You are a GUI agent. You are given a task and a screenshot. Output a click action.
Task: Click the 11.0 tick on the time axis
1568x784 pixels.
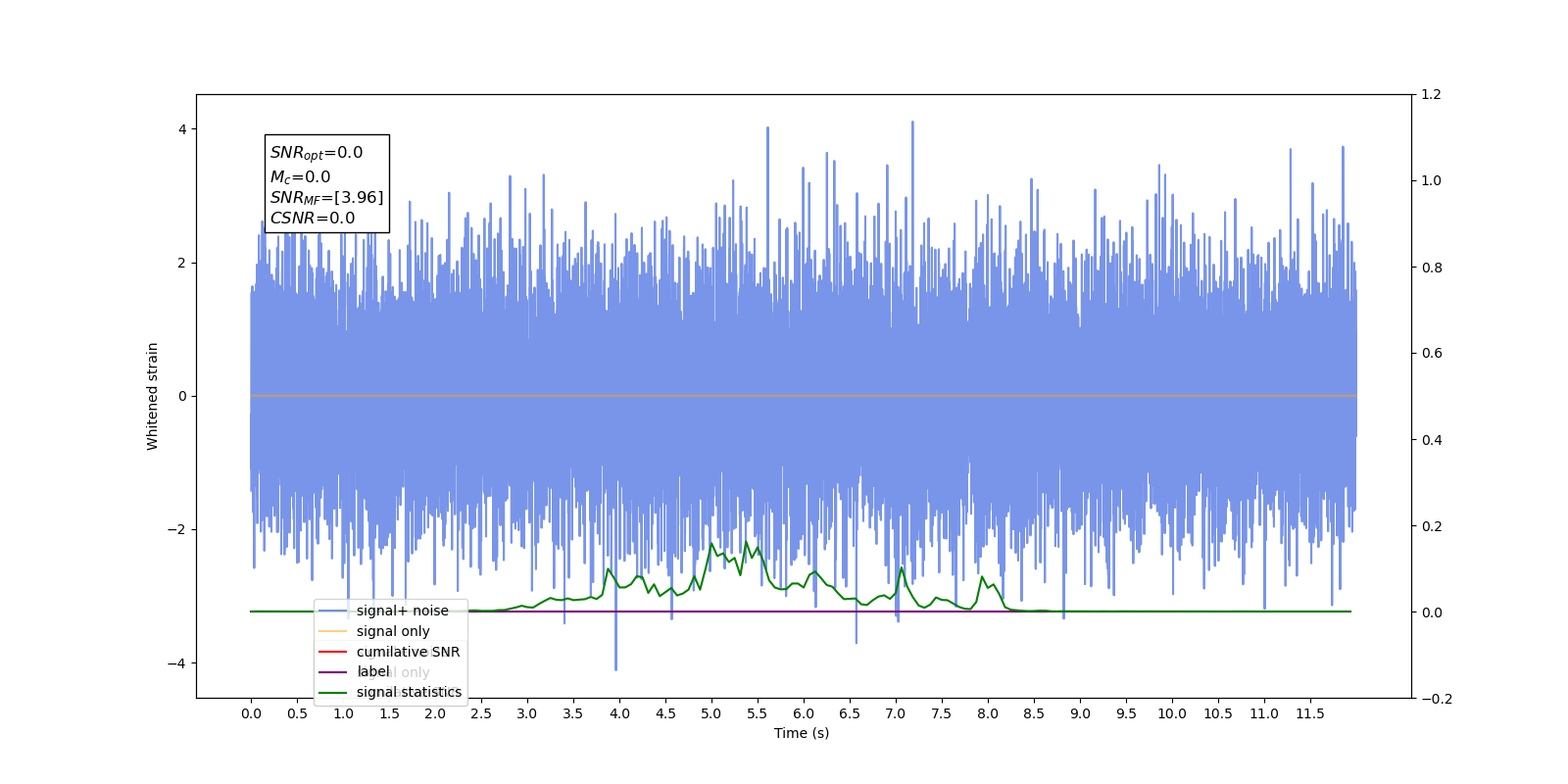click(x=1264, y=713)
